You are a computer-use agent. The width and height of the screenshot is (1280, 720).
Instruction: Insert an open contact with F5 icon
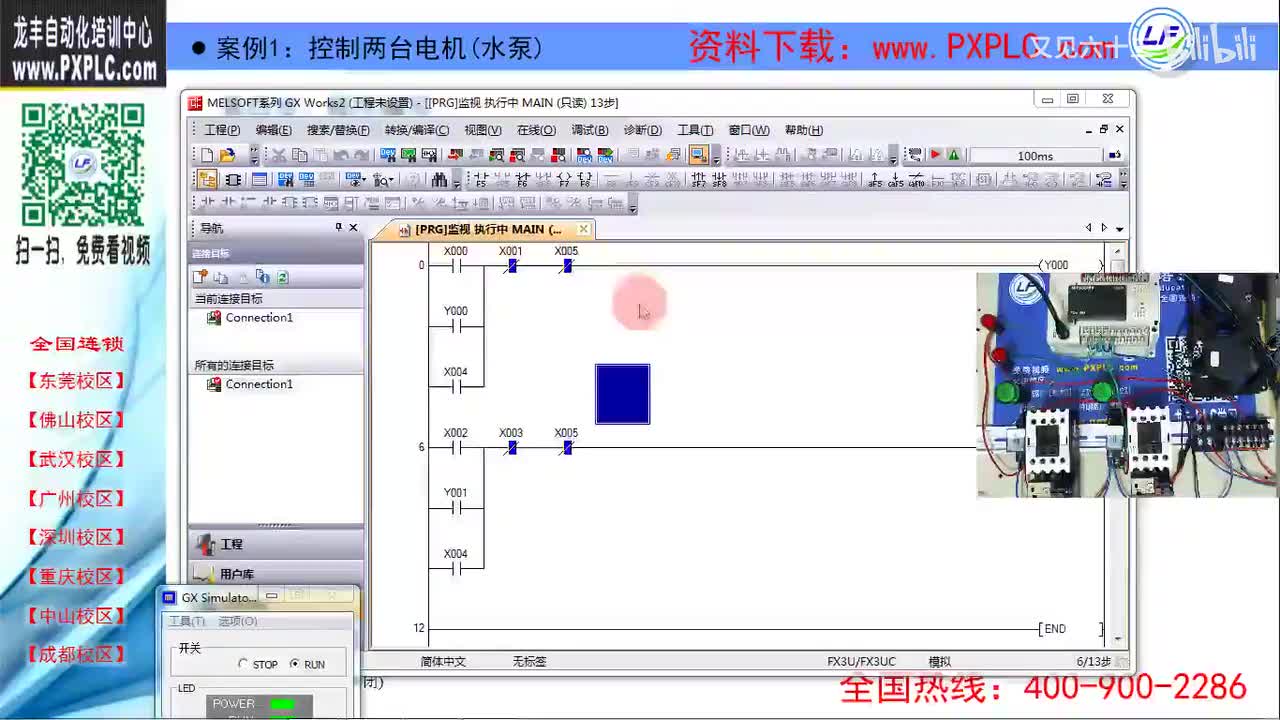(x=482, y=180)
